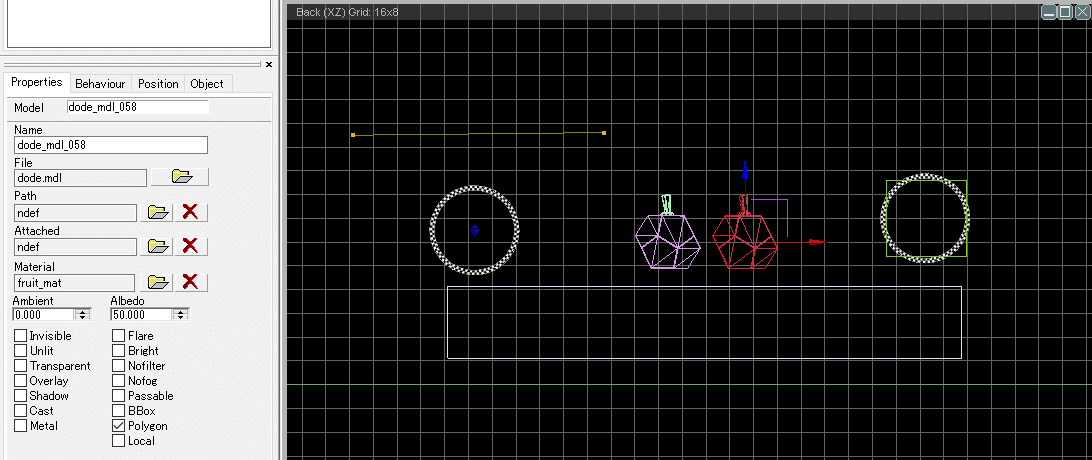This screenshot has width=1092, height=460.
Task: Minimize the Back (XZ) viewport
Action: click(x=1050, y=12)
